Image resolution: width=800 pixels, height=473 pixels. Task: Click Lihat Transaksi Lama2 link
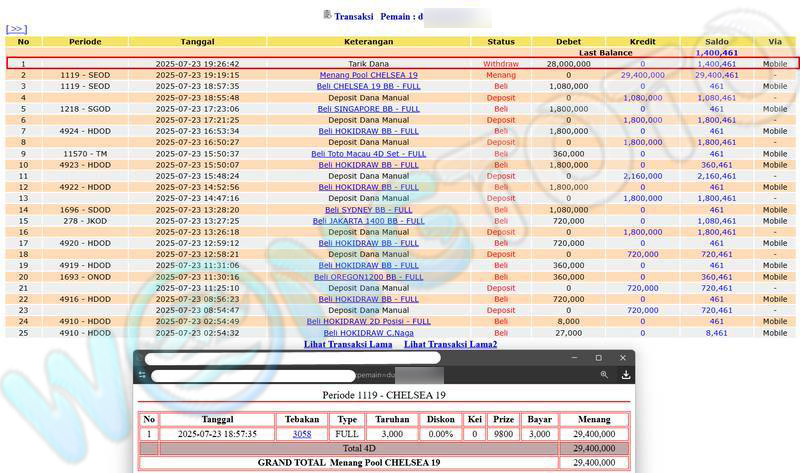click(450, 344)
